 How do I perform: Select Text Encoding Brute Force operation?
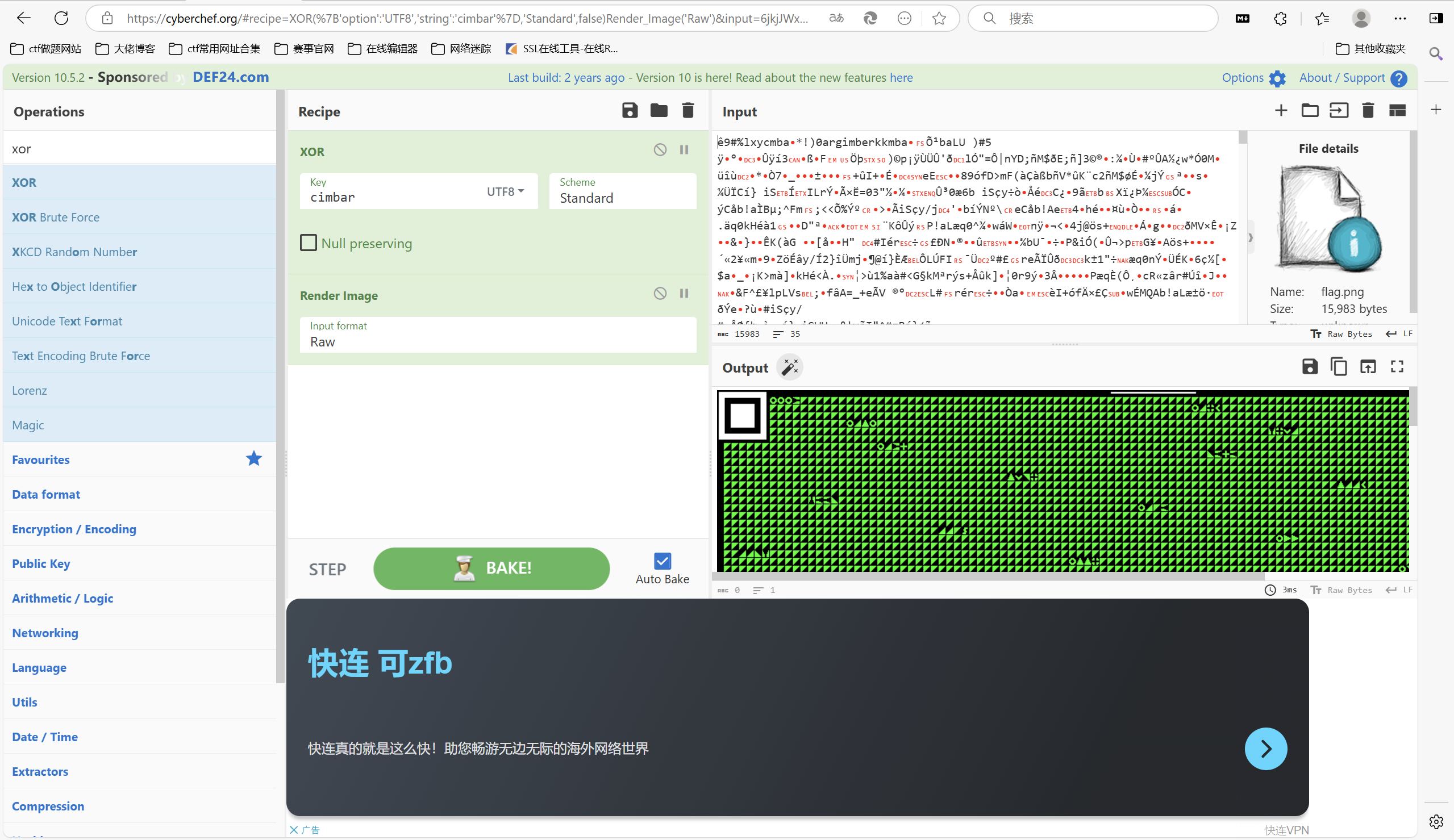(140, 356)
